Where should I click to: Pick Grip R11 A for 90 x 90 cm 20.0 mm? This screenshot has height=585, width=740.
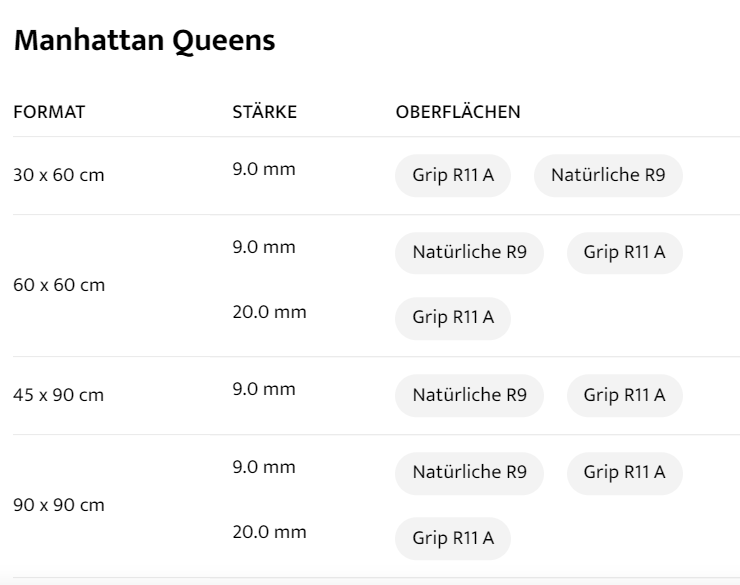[453, 538]
